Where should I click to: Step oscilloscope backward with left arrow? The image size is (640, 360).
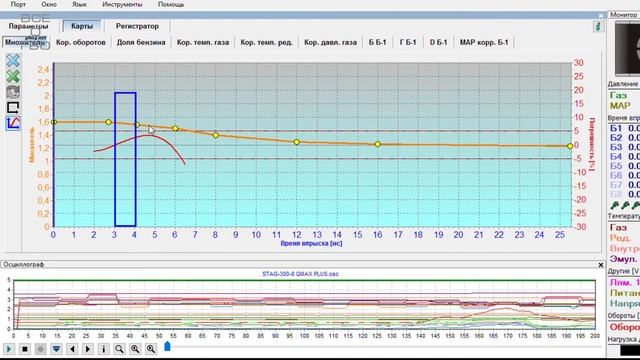pos(72,349)
